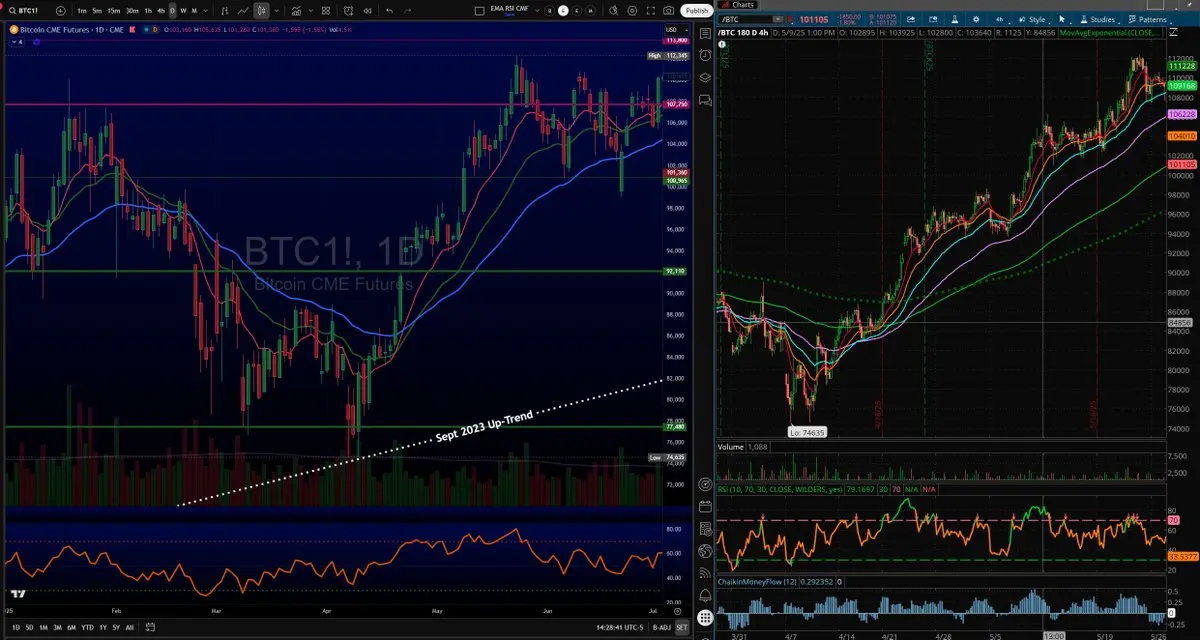This screenshot has width=1200, height=640.
Task: Select the 1Y date range
Action: (103, 627)
